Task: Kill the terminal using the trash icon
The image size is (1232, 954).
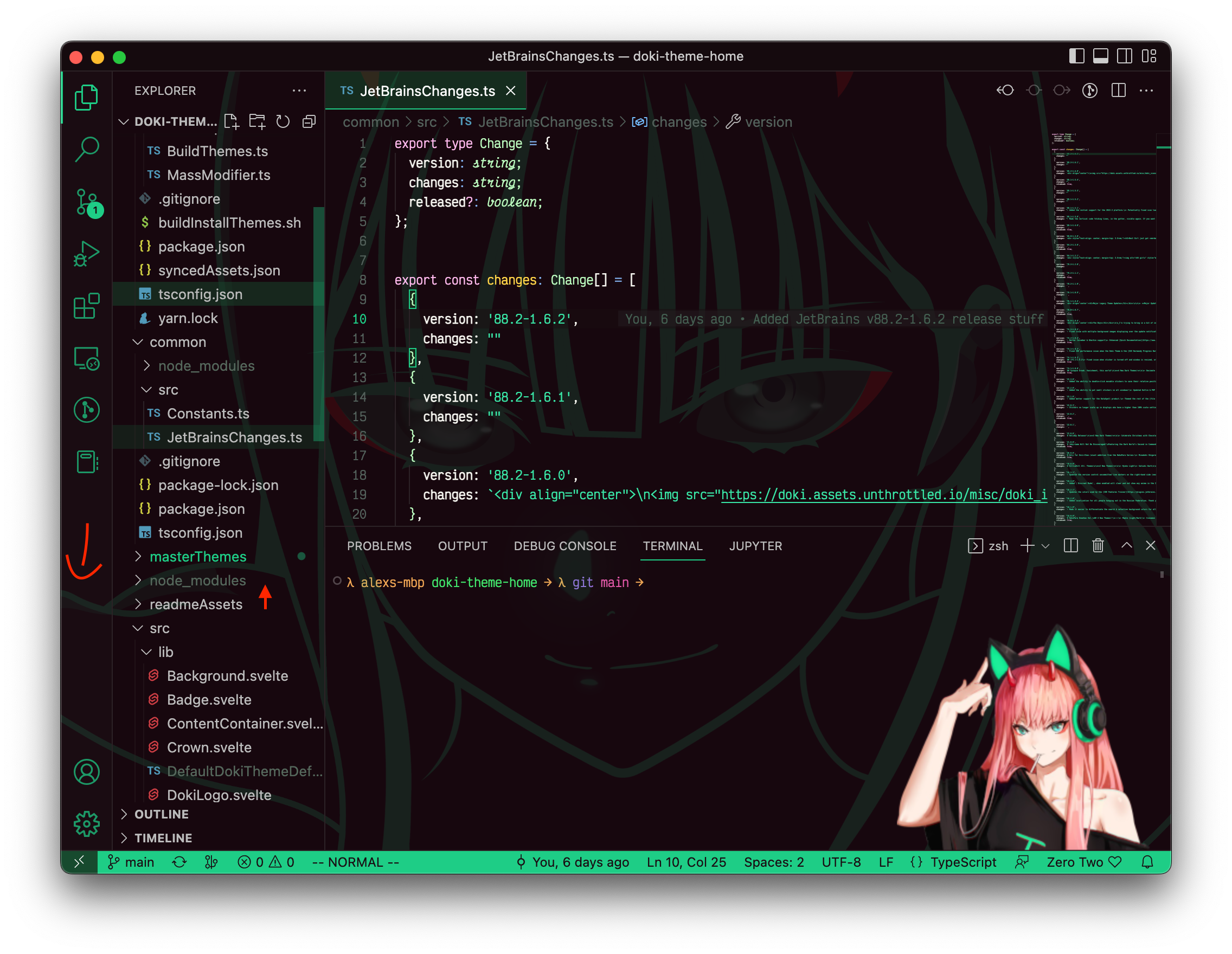Action: 1098,546
